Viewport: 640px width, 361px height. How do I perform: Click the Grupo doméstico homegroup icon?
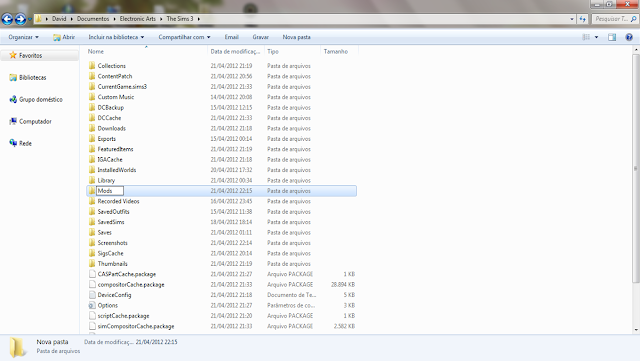(13, 99)
